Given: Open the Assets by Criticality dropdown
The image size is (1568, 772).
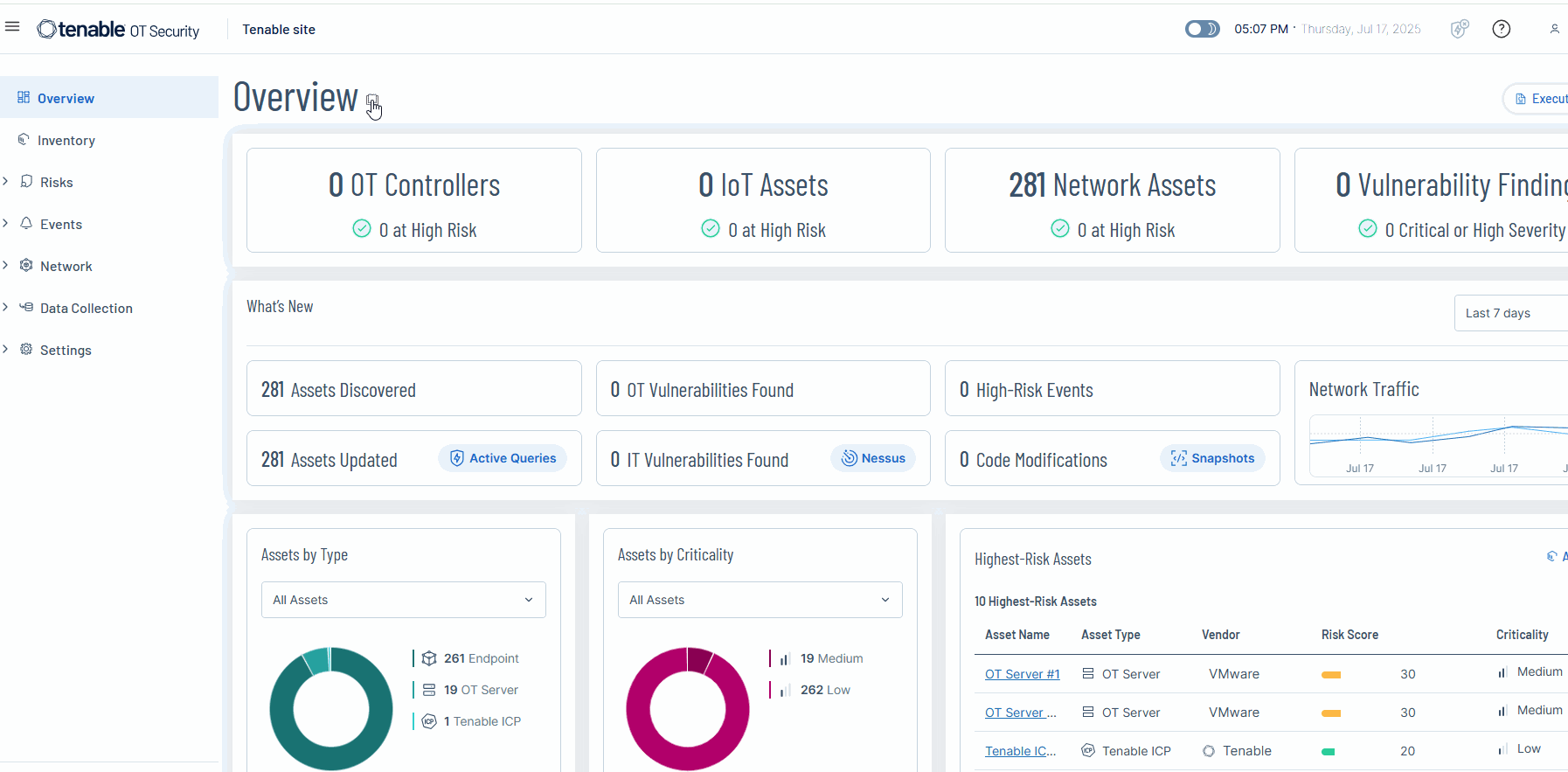Looking at the screenshot, I should pyautogui.click(x=760, y=600).
